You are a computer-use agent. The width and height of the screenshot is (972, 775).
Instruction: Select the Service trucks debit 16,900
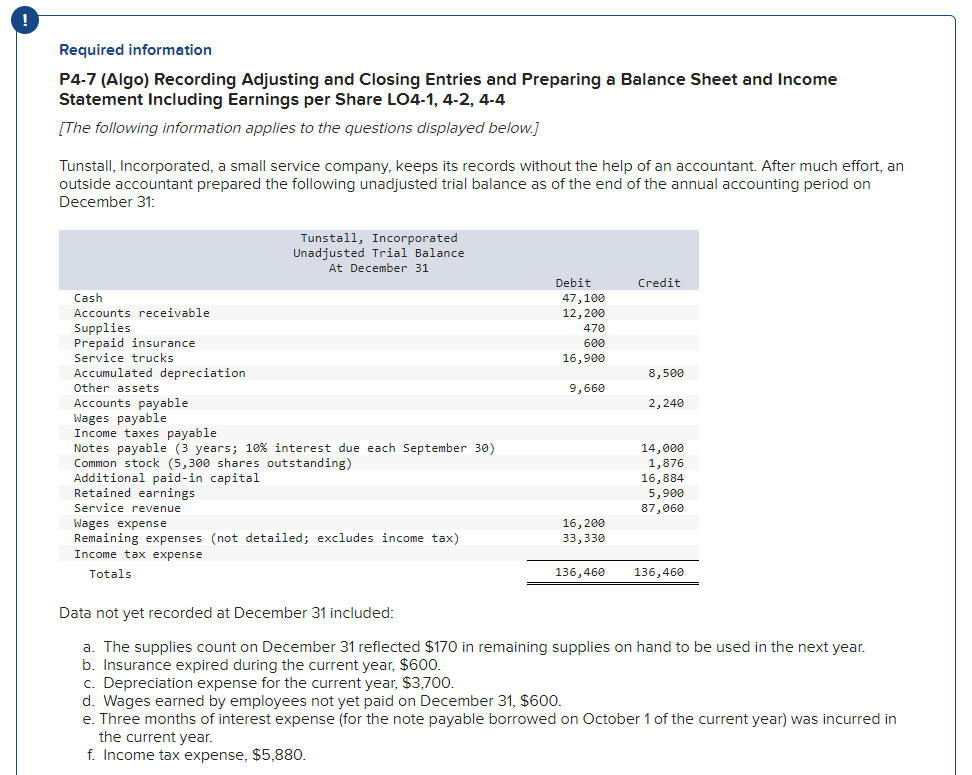(x=580, y=357)
